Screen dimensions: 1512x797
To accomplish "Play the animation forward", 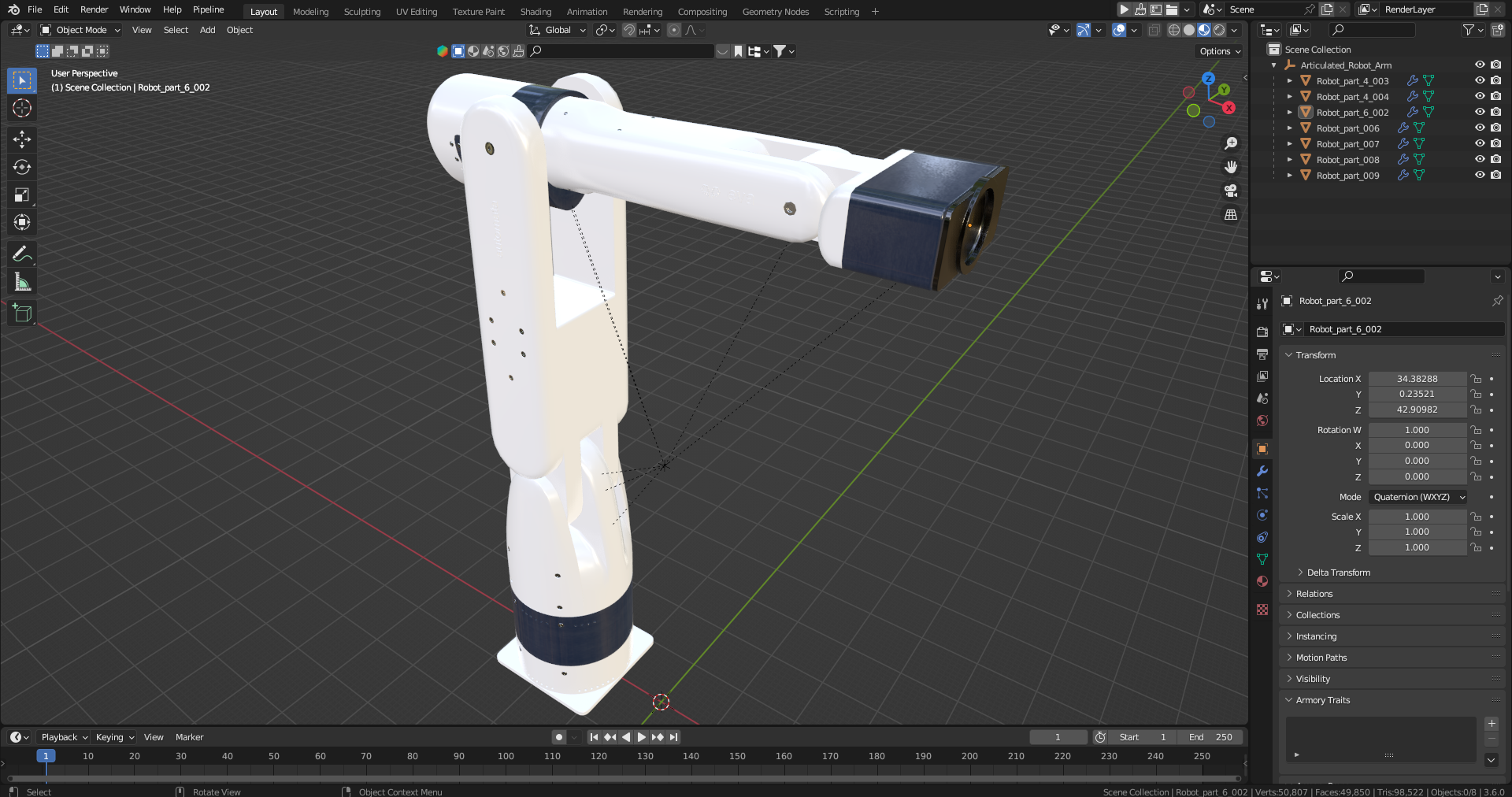I will tap(641, 737).
